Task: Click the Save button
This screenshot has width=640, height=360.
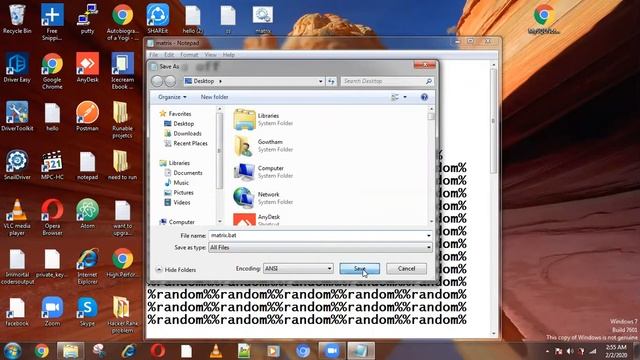Action: [x=360, y=269]
